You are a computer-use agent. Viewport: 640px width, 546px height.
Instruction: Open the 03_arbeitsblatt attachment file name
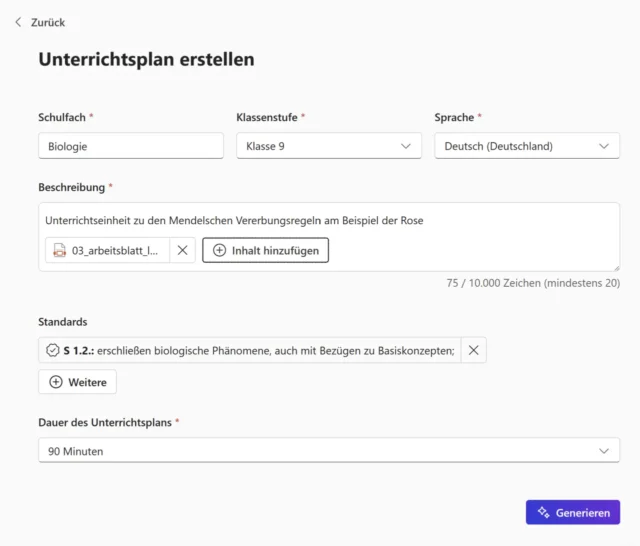click(115, 251)
